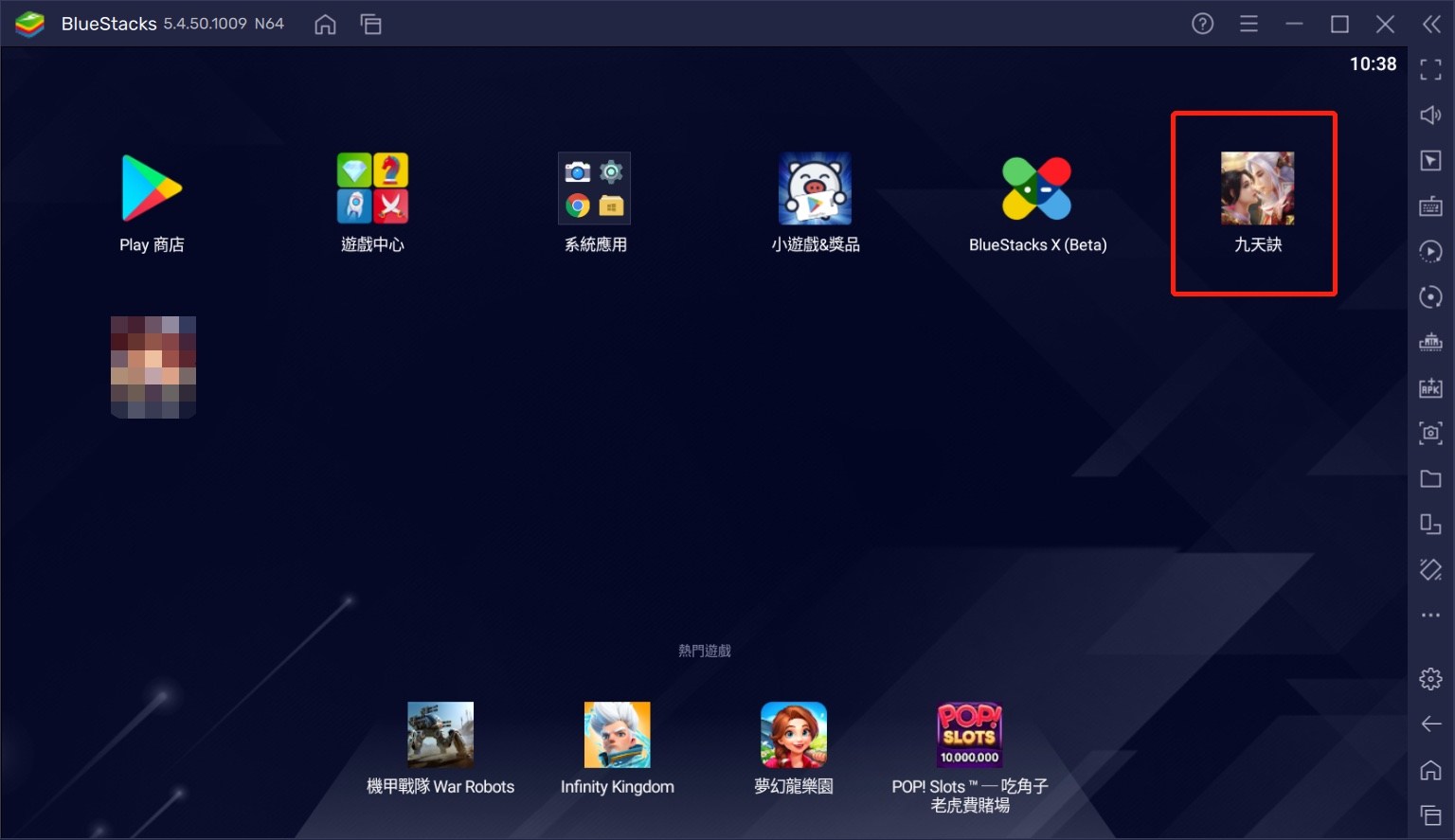This screenshot has height=840, width=1455.
Task: Toggle fullscreen mode in sidebar
Action: point(1430,69)
